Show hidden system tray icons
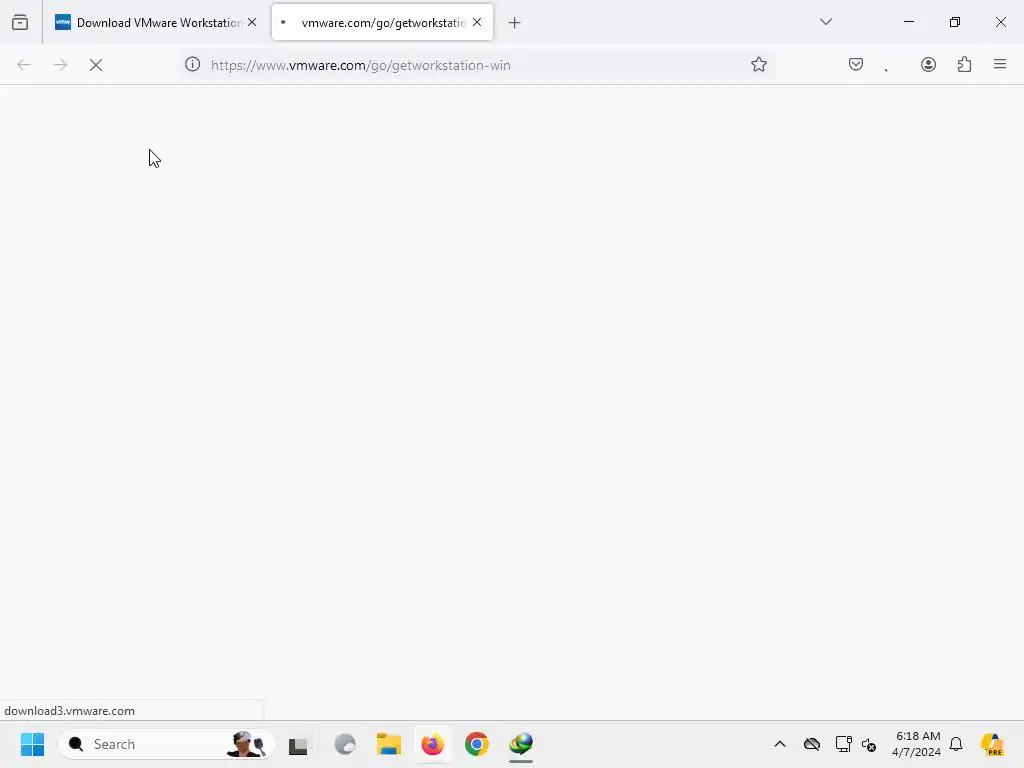The width and height of the screenshot is (1024, 768). tap(780, 744)
